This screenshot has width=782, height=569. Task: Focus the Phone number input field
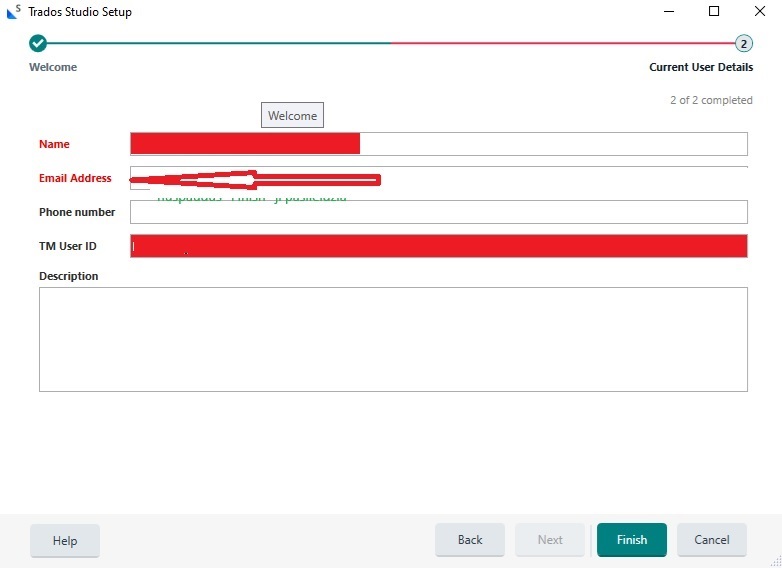click(x=438, y=212)
